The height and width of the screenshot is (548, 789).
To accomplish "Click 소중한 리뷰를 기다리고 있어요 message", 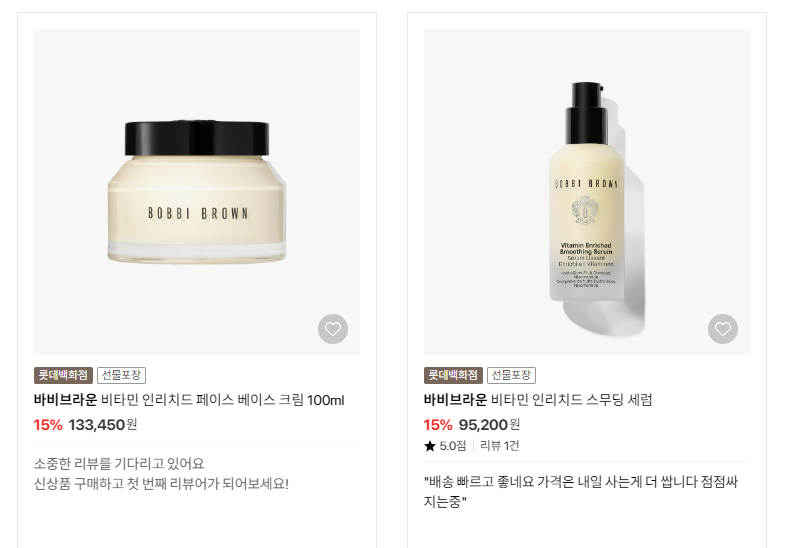I will tap(119, 463).
